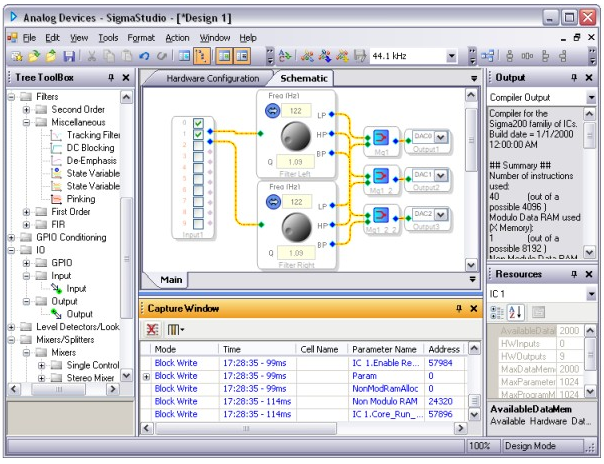Click the New project icon
The image size is (604, 464).
coord(17,56)
